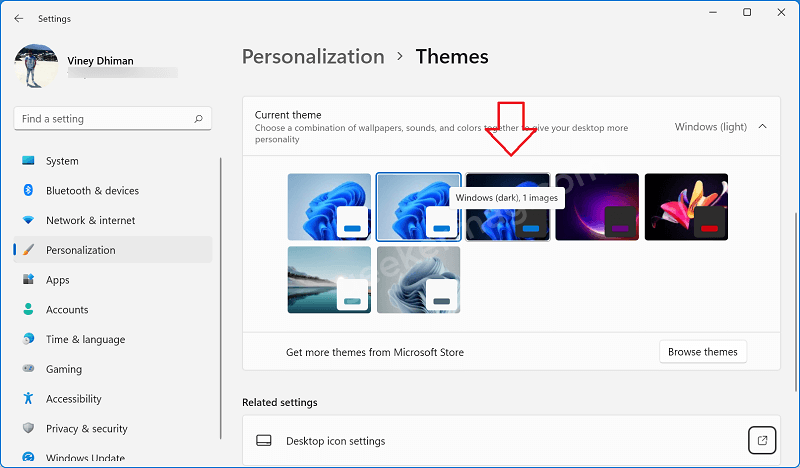The height and width of the screenshot is (468, 800).
Task: Click the Privacy shield icon
Action: (x=28, y=428)
